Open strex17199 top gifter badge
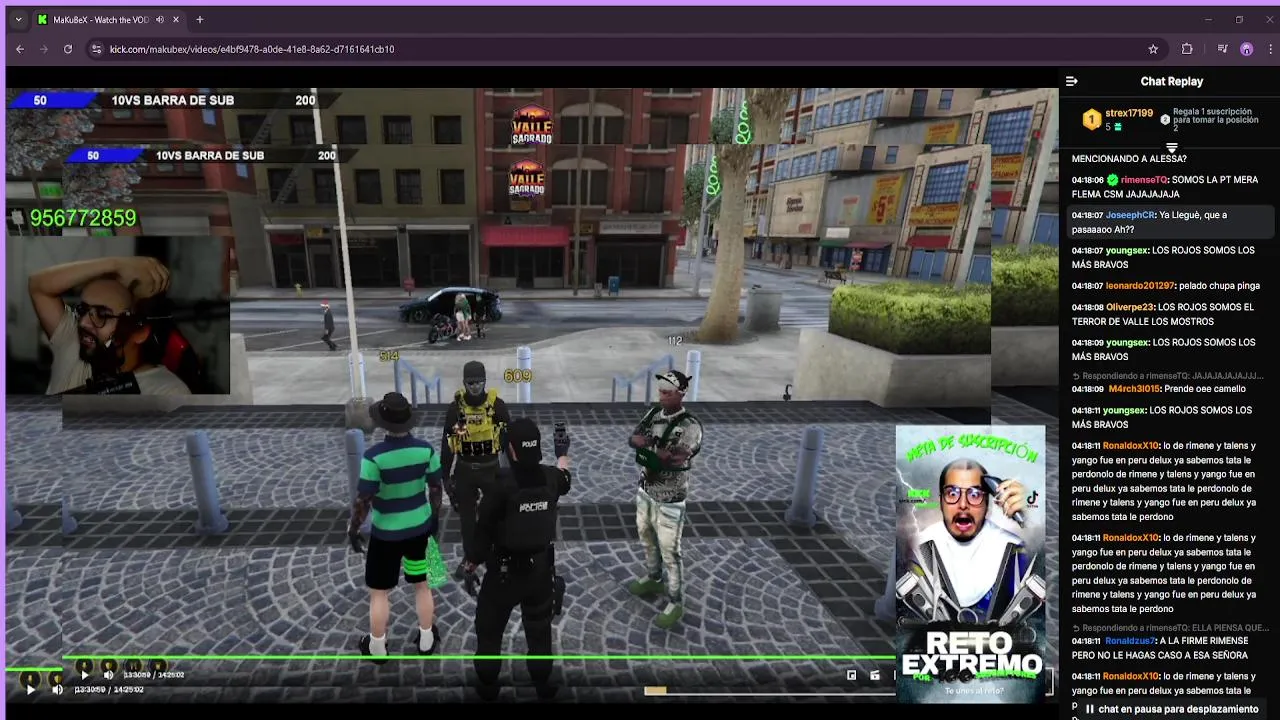1280x720 pixels. tap(1092, 120)
